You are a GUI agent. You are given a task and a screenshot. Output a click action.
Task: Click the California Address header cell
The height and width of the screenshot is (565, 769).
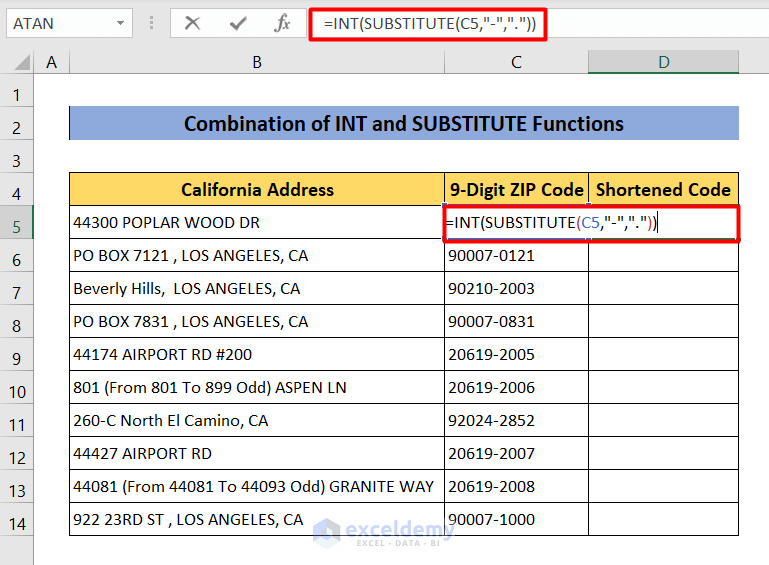[x=257, y=190]
